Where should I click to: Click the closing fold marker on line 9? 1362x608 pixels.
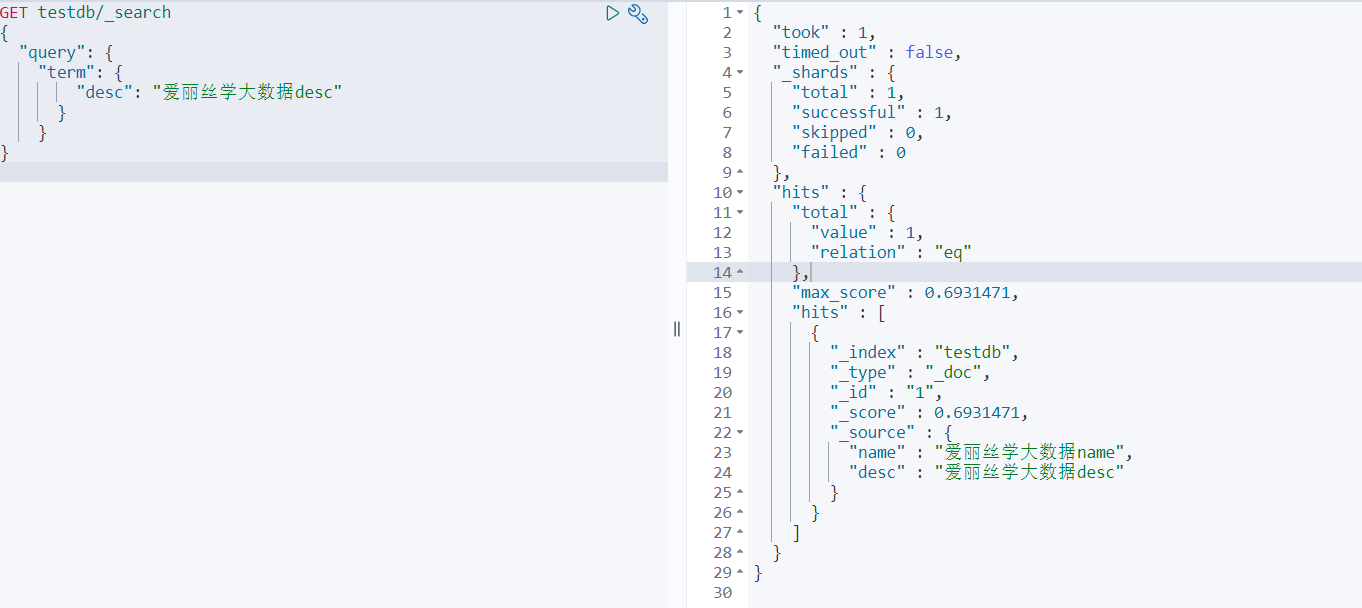(x=740, y=173)
